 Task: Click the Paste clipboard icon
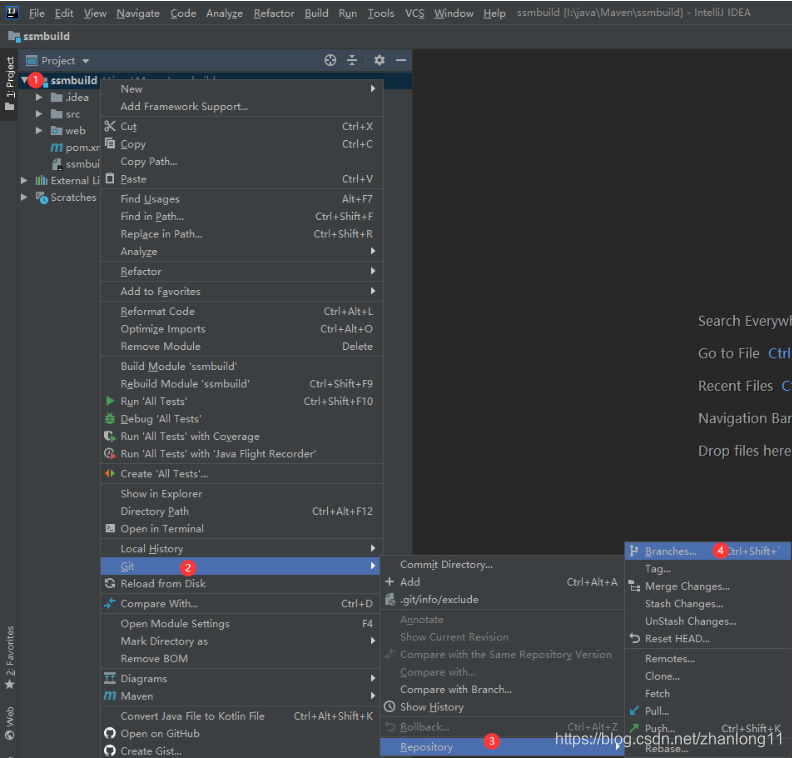pos(110,178)
